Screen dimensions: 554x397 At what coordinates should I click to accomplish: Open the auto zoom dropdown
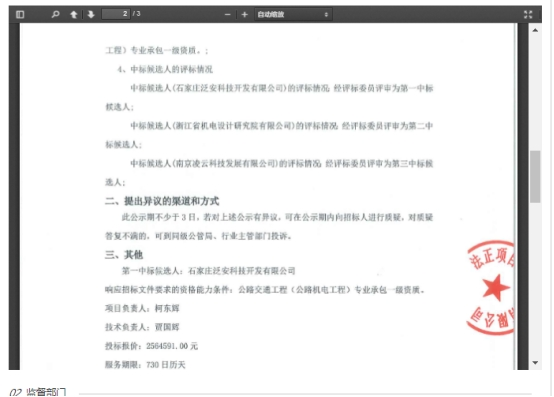coord(293,14)
